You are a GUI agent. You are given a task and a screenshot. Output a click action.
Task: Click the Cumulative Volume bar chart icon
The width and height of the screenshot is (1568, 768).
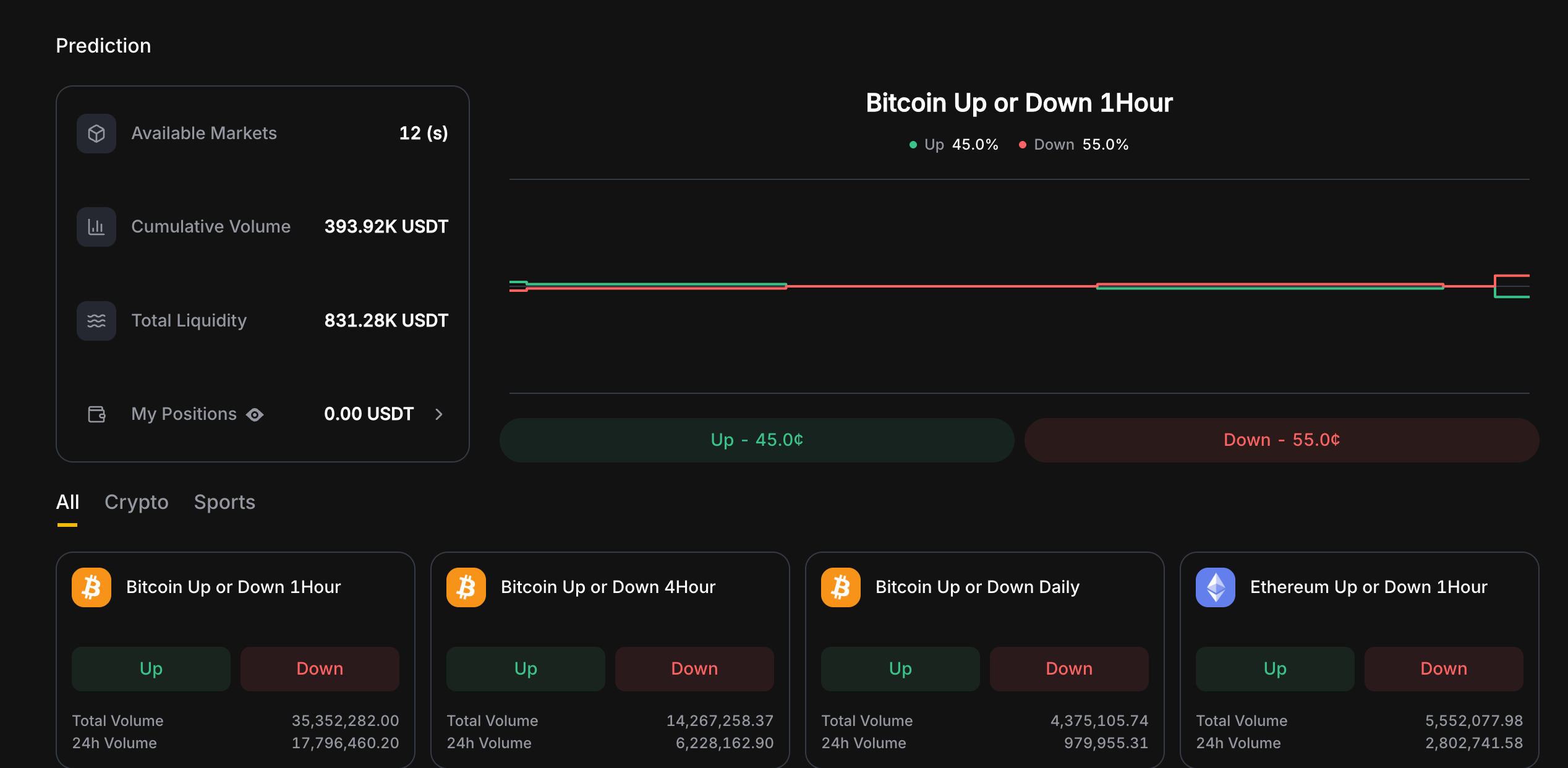coord(96,226)
